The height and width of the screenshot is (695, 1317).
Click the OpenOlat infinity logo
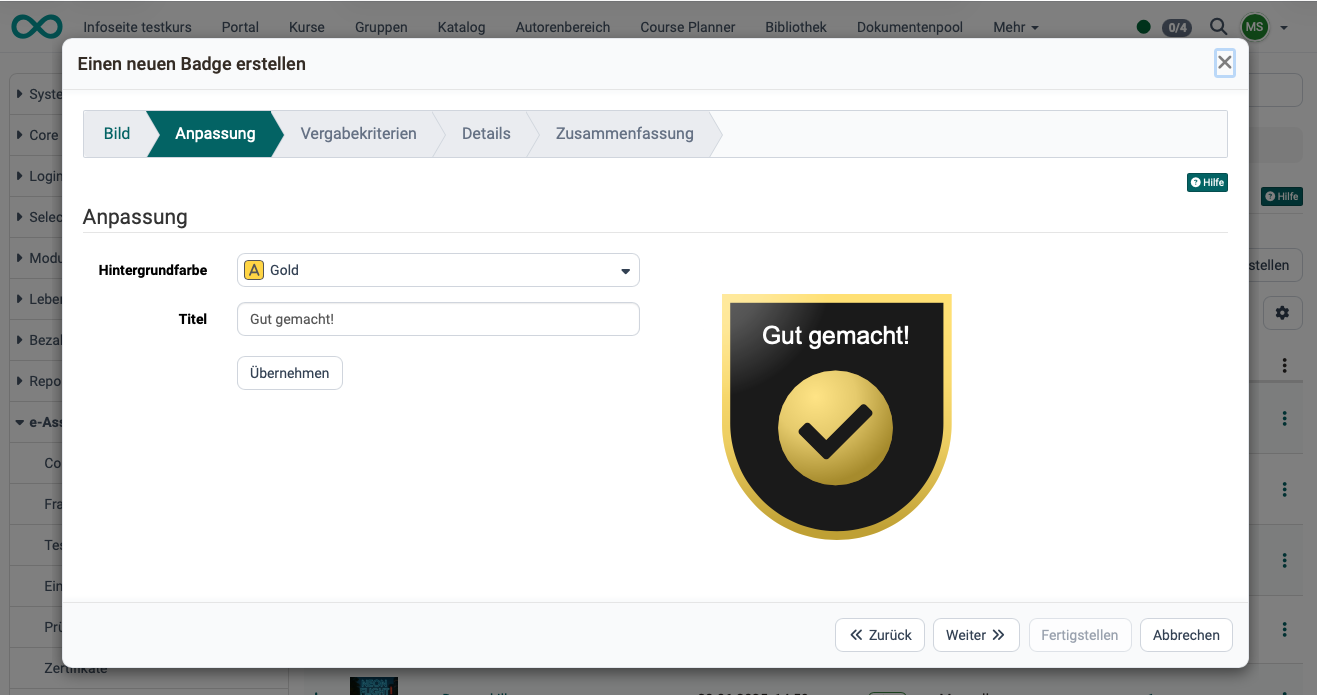coord(37,26)
